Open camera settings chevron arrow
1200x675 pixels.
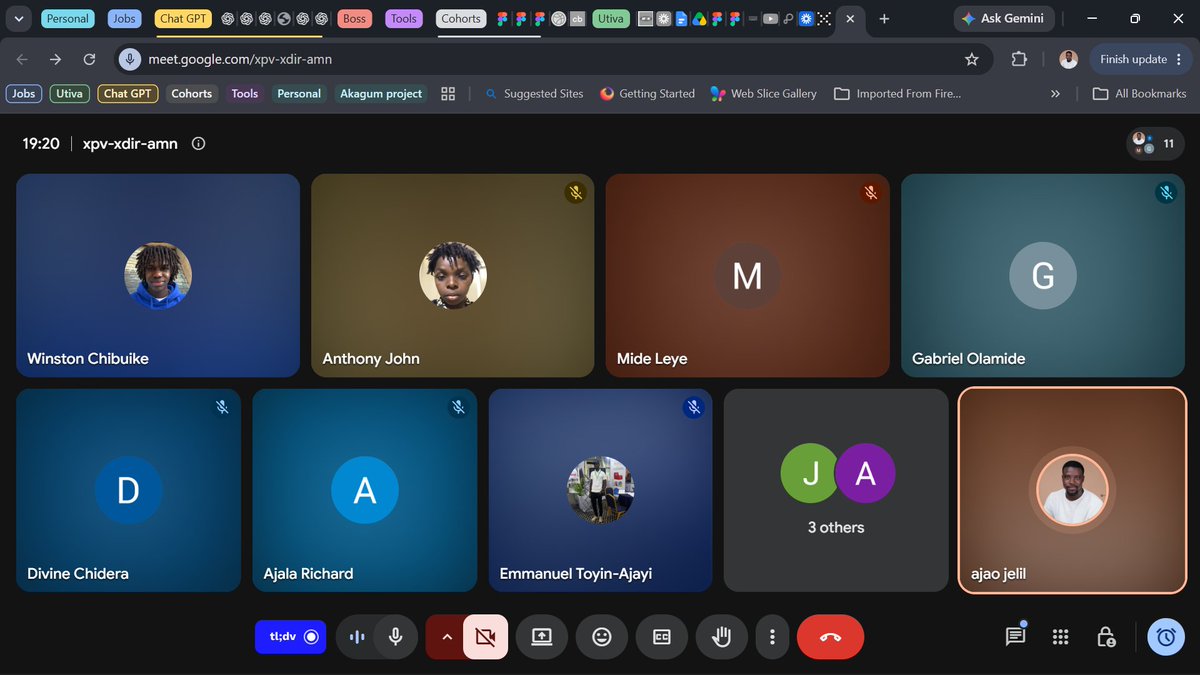pos(446,636)
